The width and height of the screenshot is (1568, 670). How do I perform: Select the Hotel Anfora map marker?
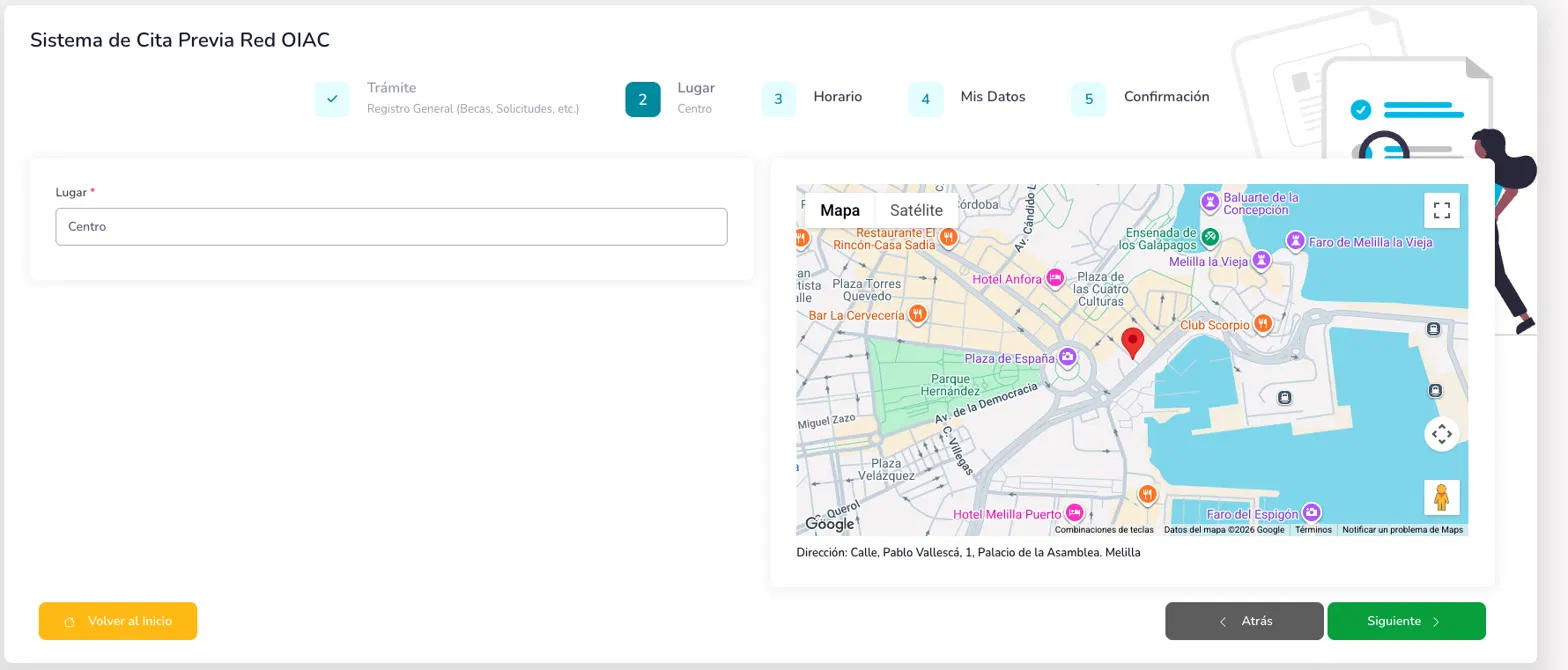(x=1055, y=279)
